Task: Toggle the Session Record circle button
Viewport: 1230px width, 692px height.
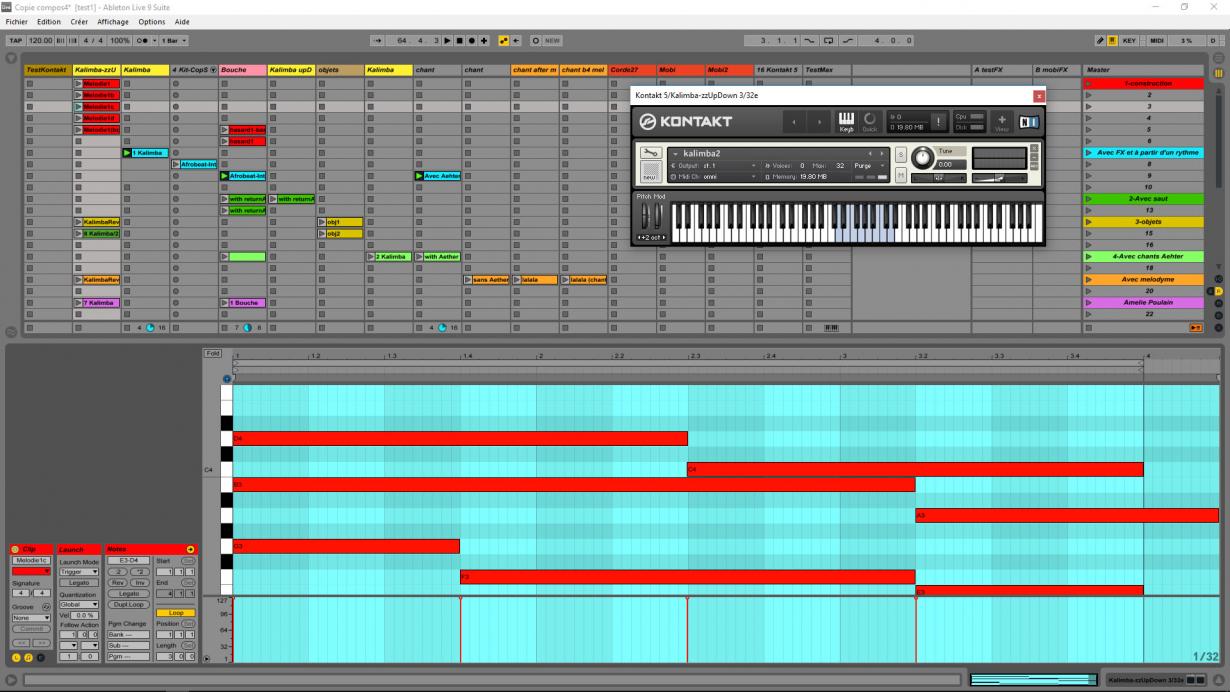Action: pos(536,41)
